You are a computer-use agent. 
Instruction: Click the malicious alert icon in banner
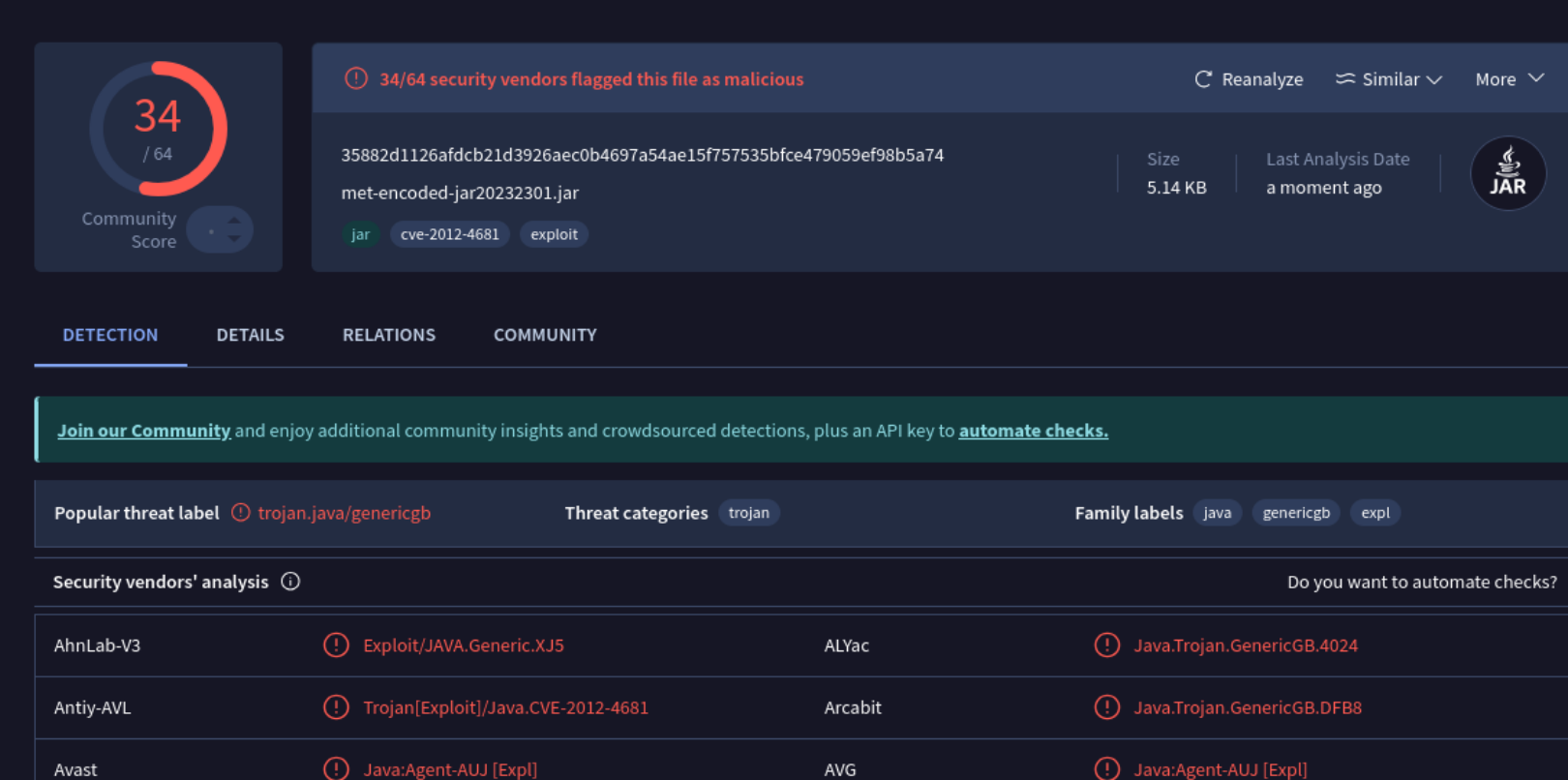pos(356,78)
